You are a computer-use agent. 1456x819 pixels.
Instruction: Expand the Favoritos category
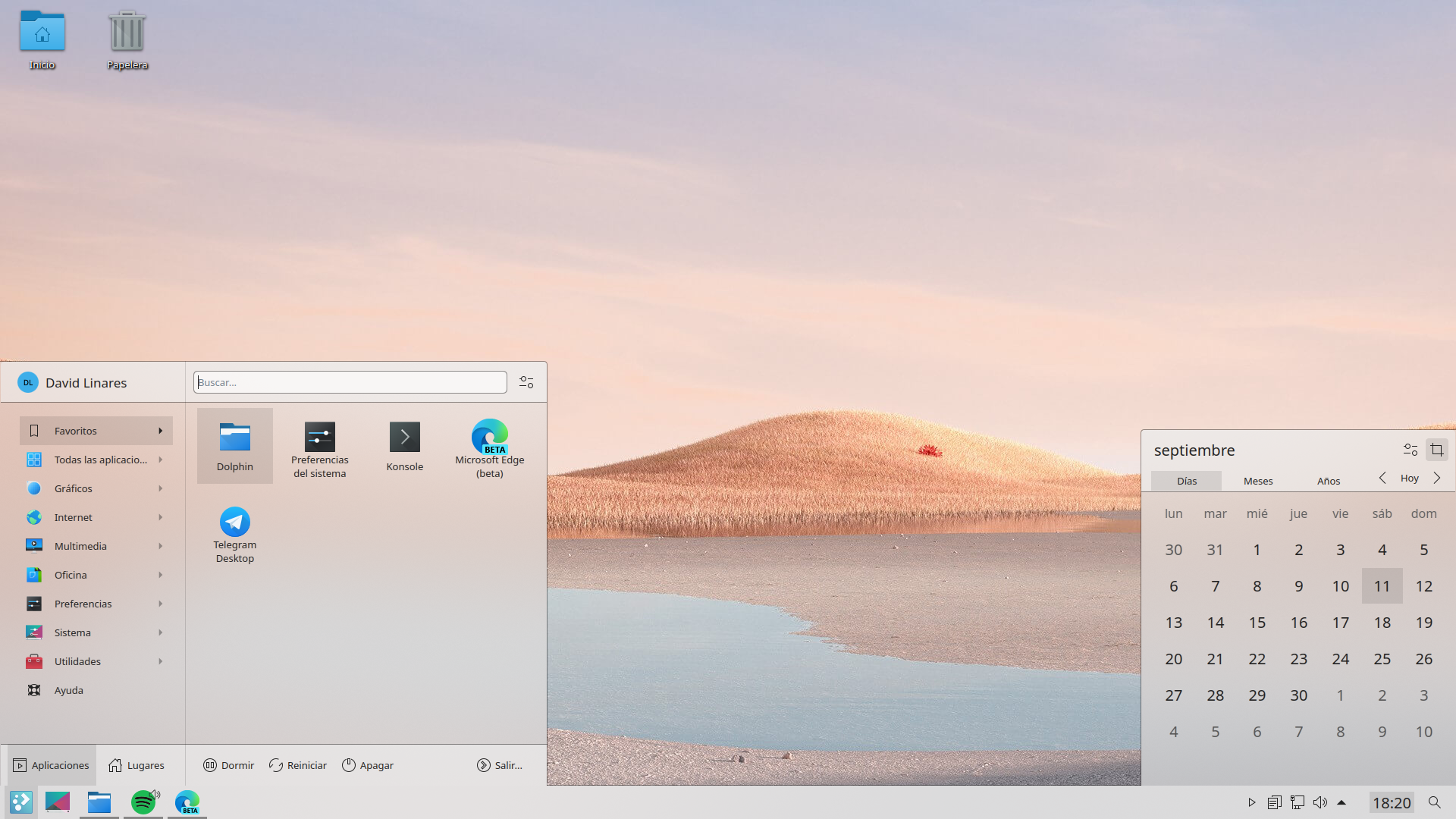[96, 431]
